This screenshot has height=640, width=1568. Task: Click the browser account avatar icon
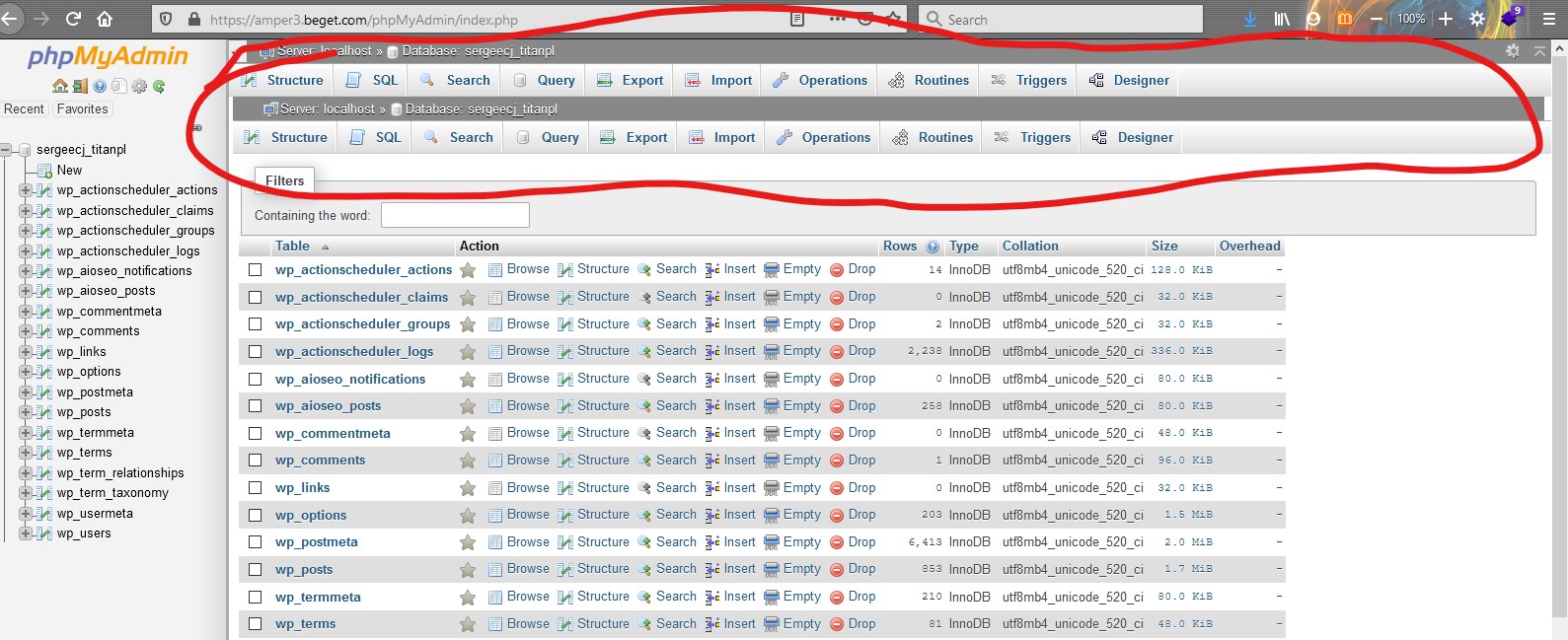[x=1313, y=19]
